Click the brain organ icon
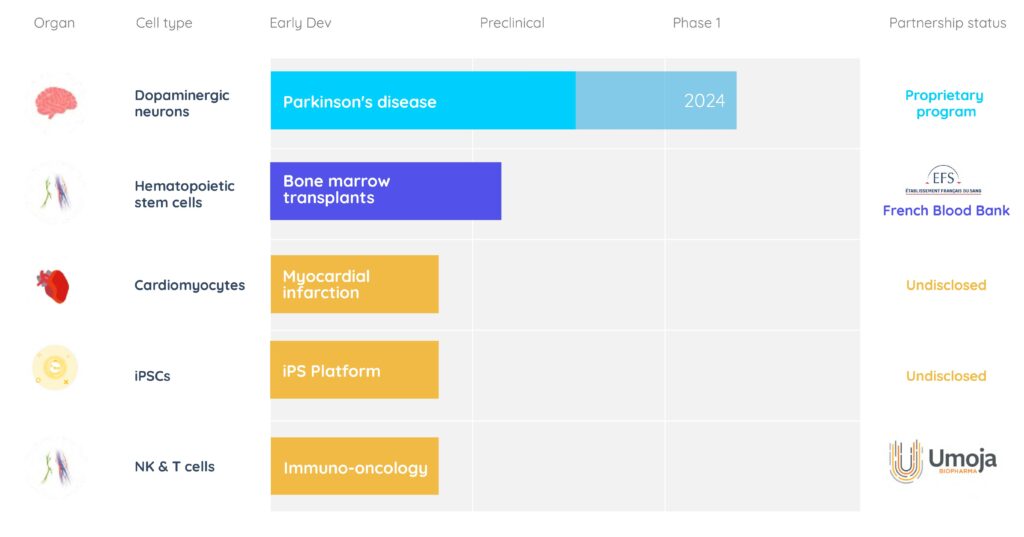 [x=56, y=103]
